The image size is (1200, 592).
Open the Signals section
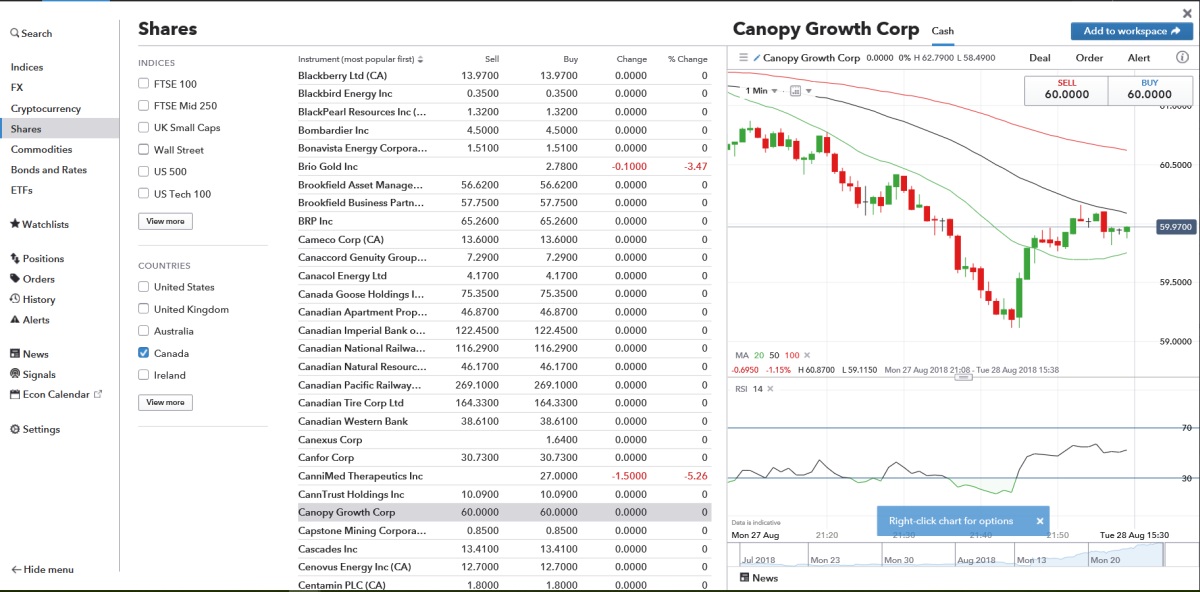[33, 374]
